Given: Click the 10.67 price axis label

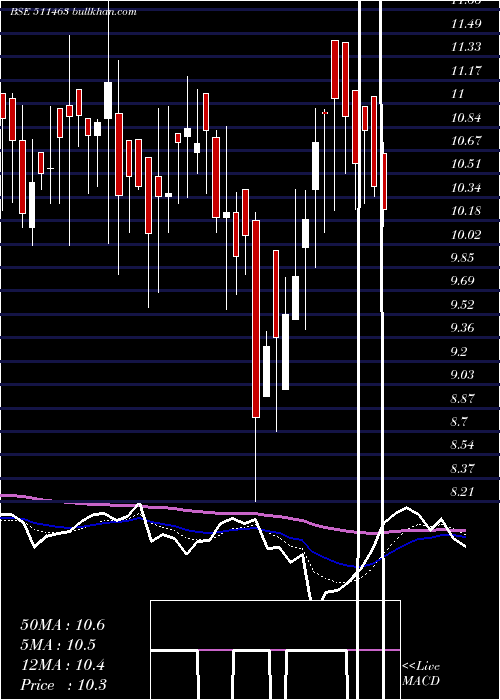Looking at the screenshot, I should pos(466,141).
